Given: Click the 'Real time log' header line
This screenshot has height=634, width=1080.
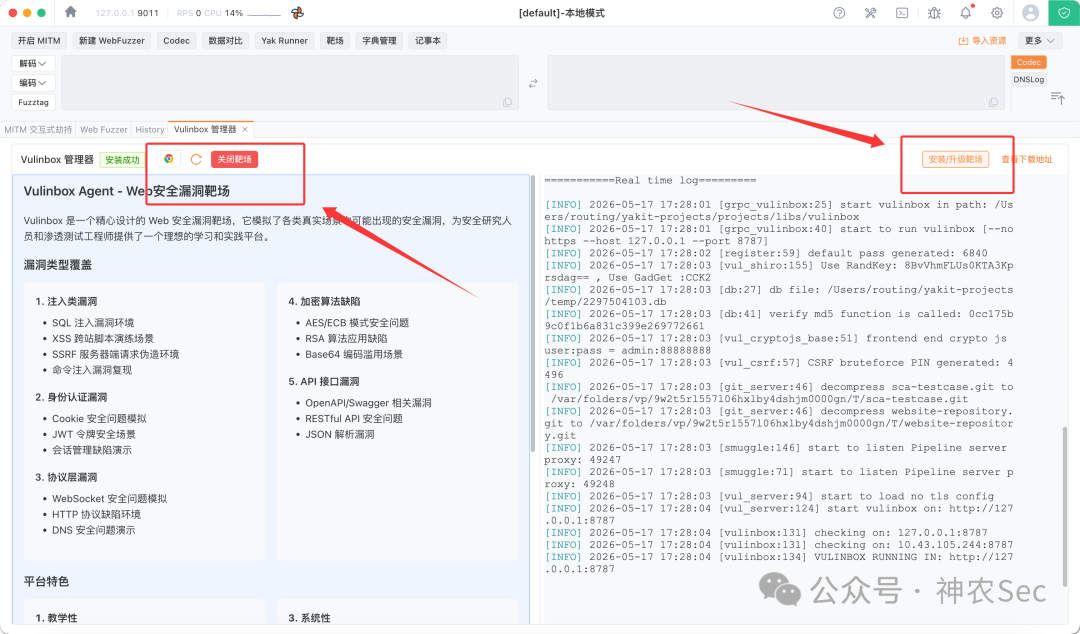Looking at the screenshot, I should pyautogui.click(x=650, y=181).
